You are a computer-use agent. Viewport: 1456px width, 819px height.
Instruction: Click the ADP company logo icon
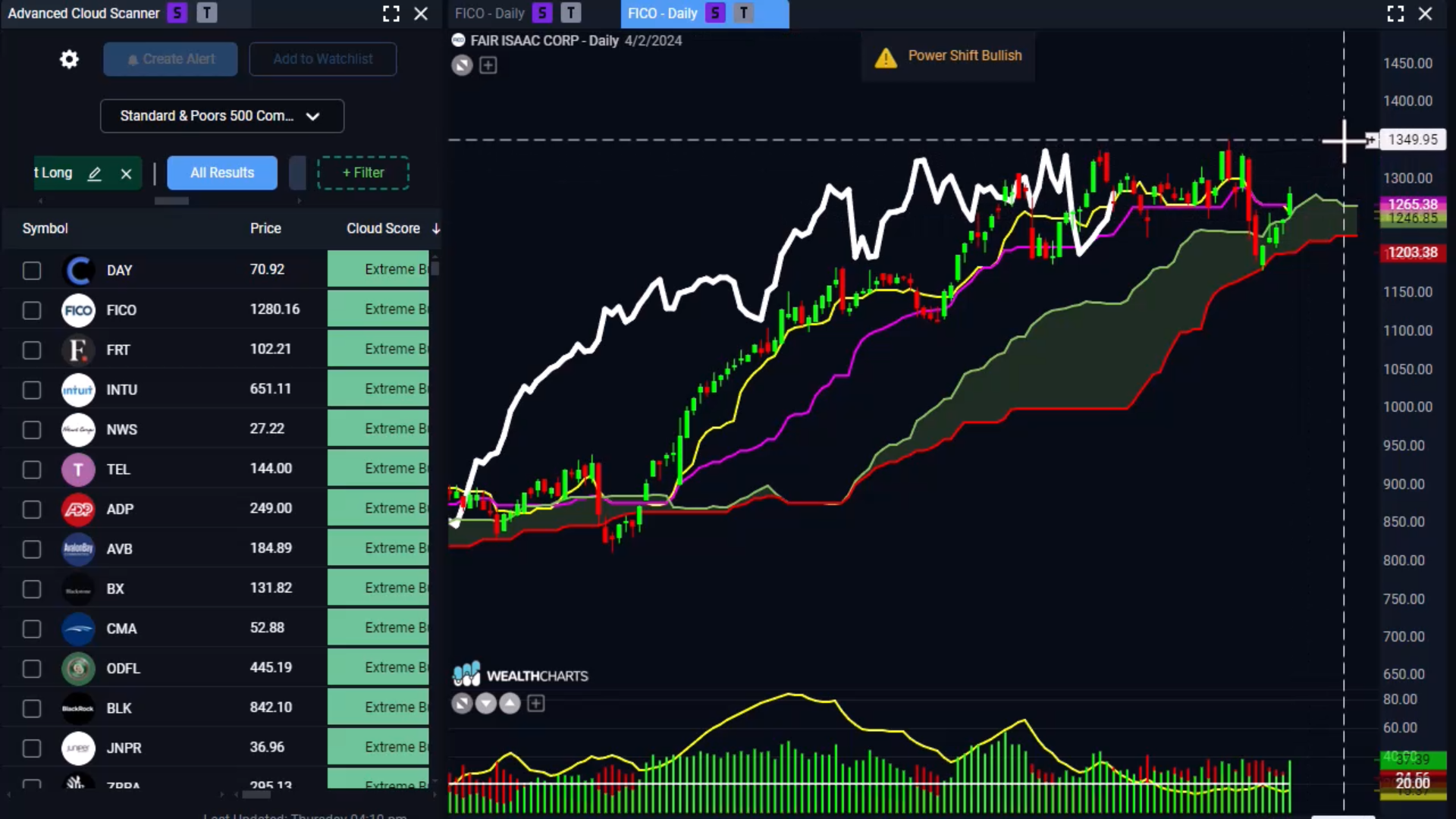[78, 510]
